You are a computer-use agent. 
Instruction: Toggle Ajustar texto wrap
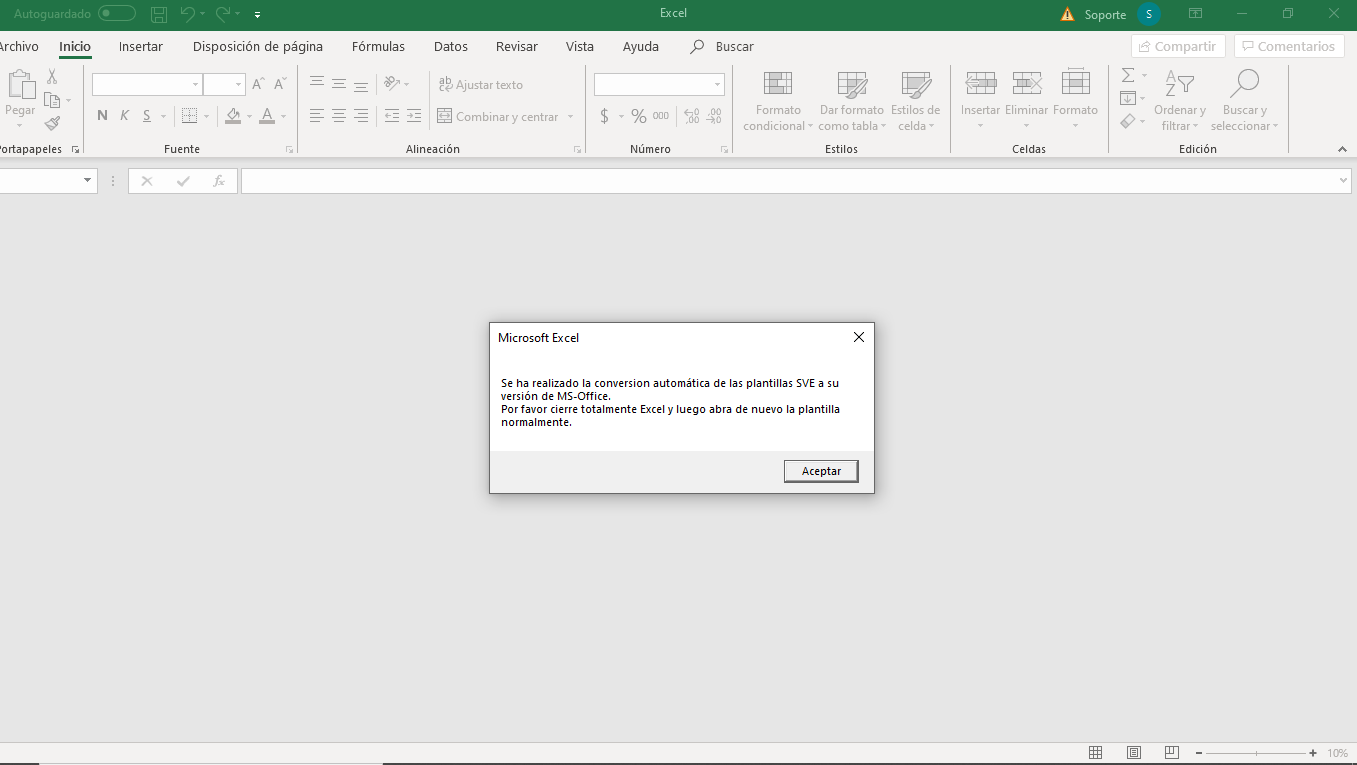(480, 85)
